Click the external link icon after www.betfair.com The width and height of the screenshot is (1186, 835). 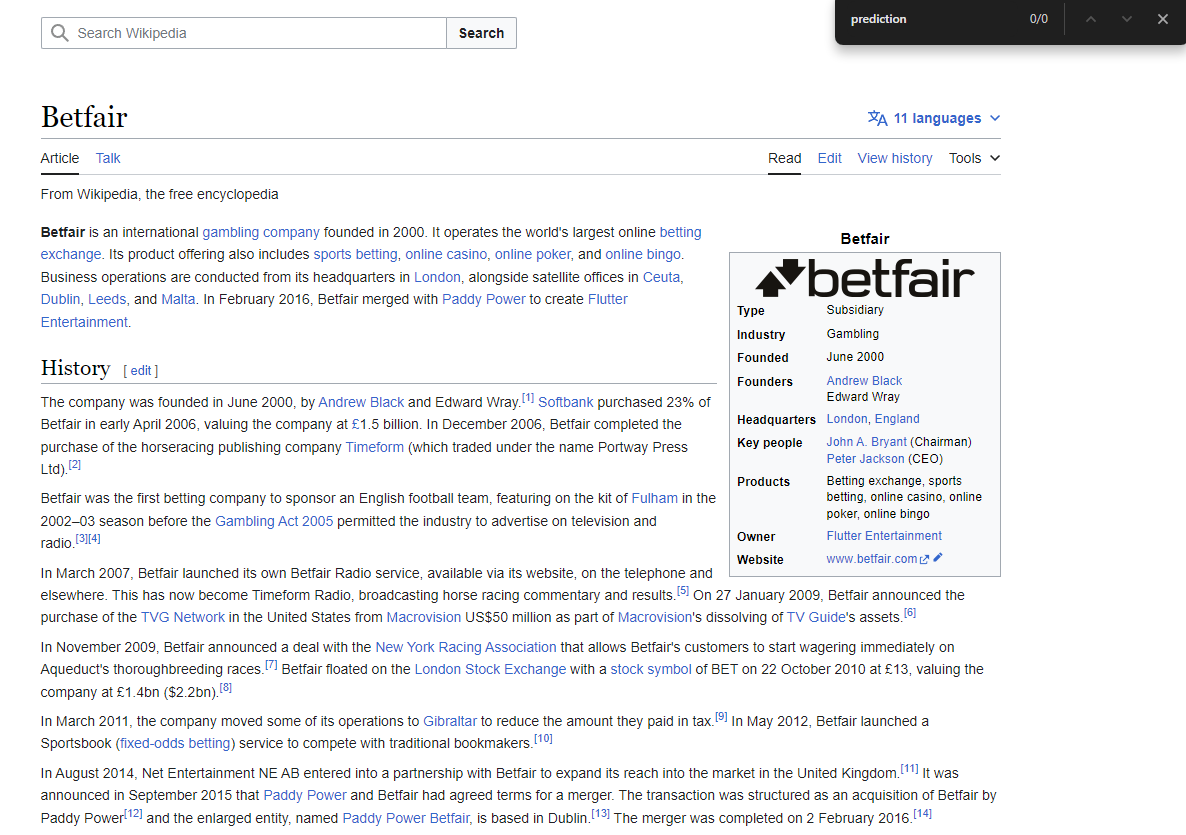click(924, 560)
